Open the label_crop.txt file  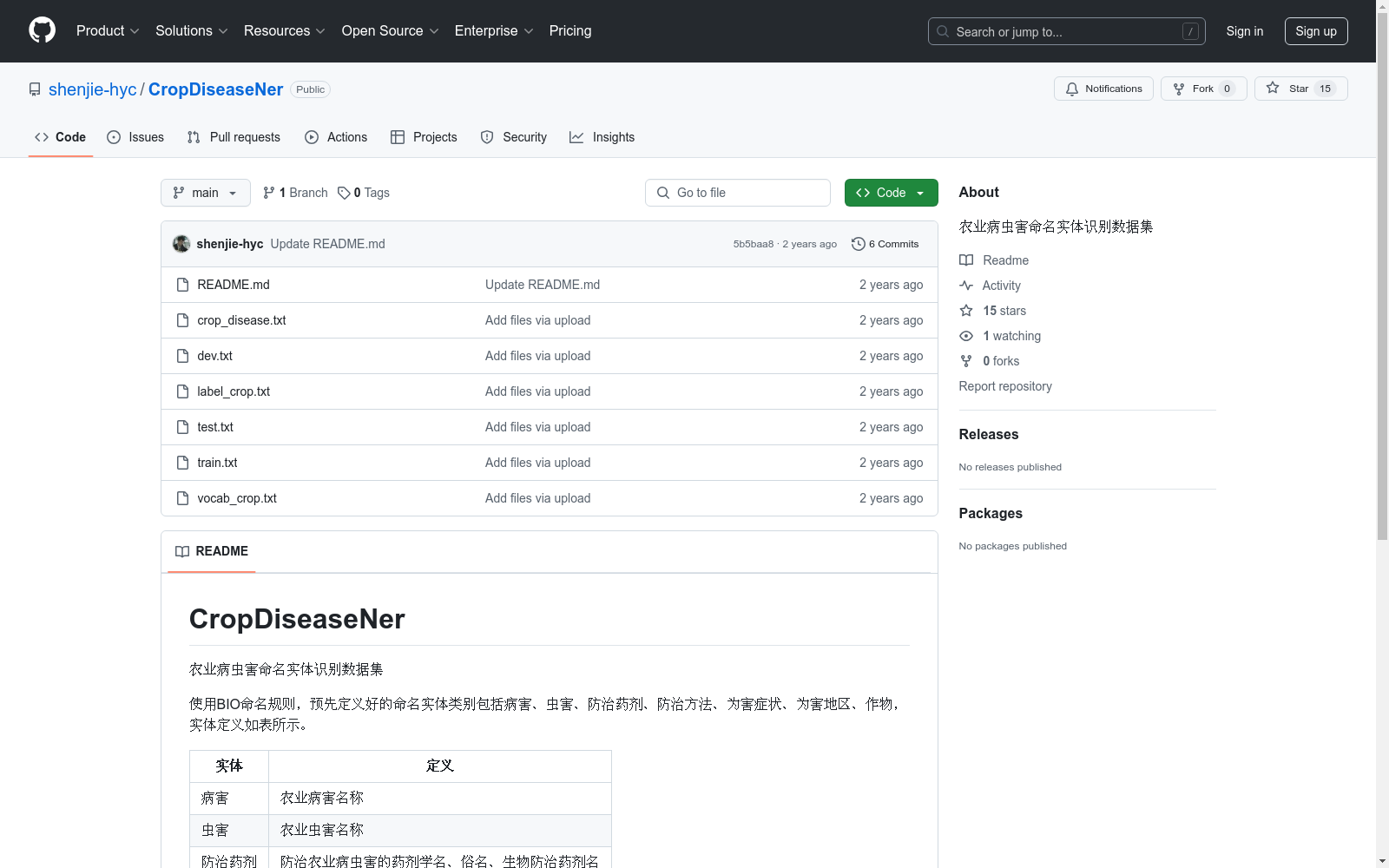[234, 391]
